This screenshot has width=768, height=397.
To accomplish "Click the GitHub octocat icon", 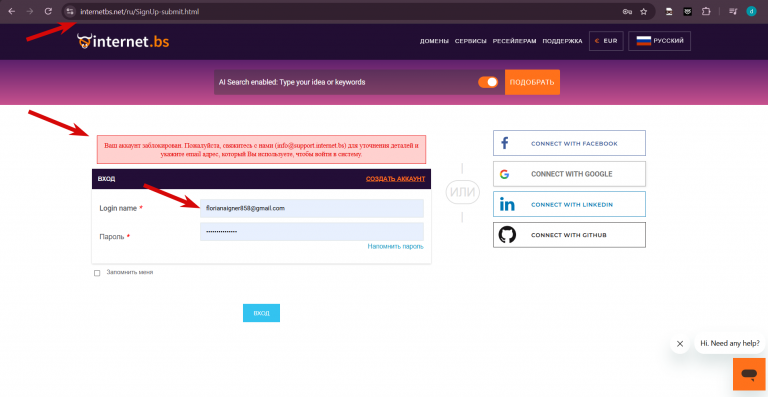I will tap(507, 235).
